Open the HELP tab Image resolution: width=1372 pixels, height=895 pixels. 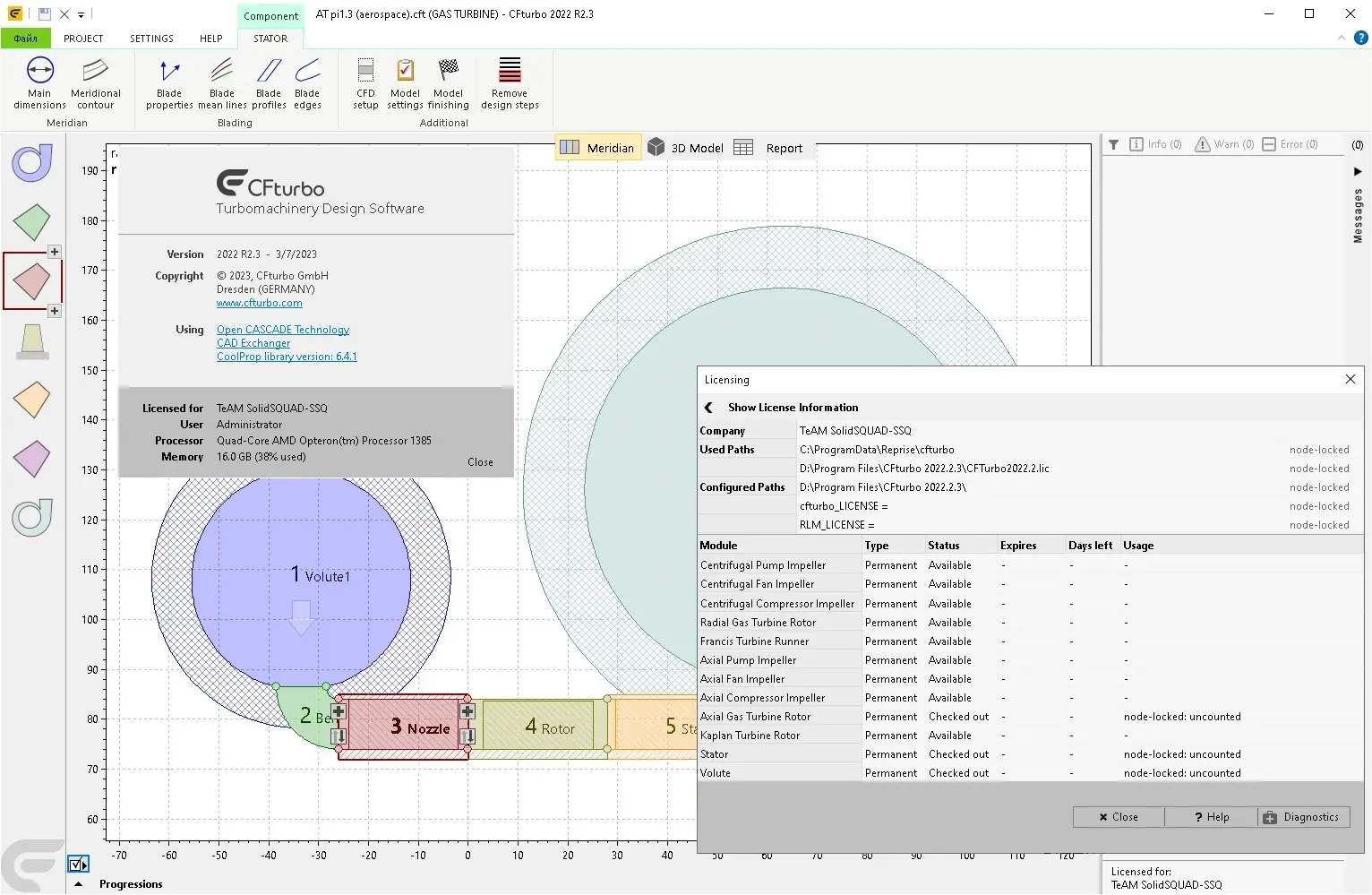point(211,39)
